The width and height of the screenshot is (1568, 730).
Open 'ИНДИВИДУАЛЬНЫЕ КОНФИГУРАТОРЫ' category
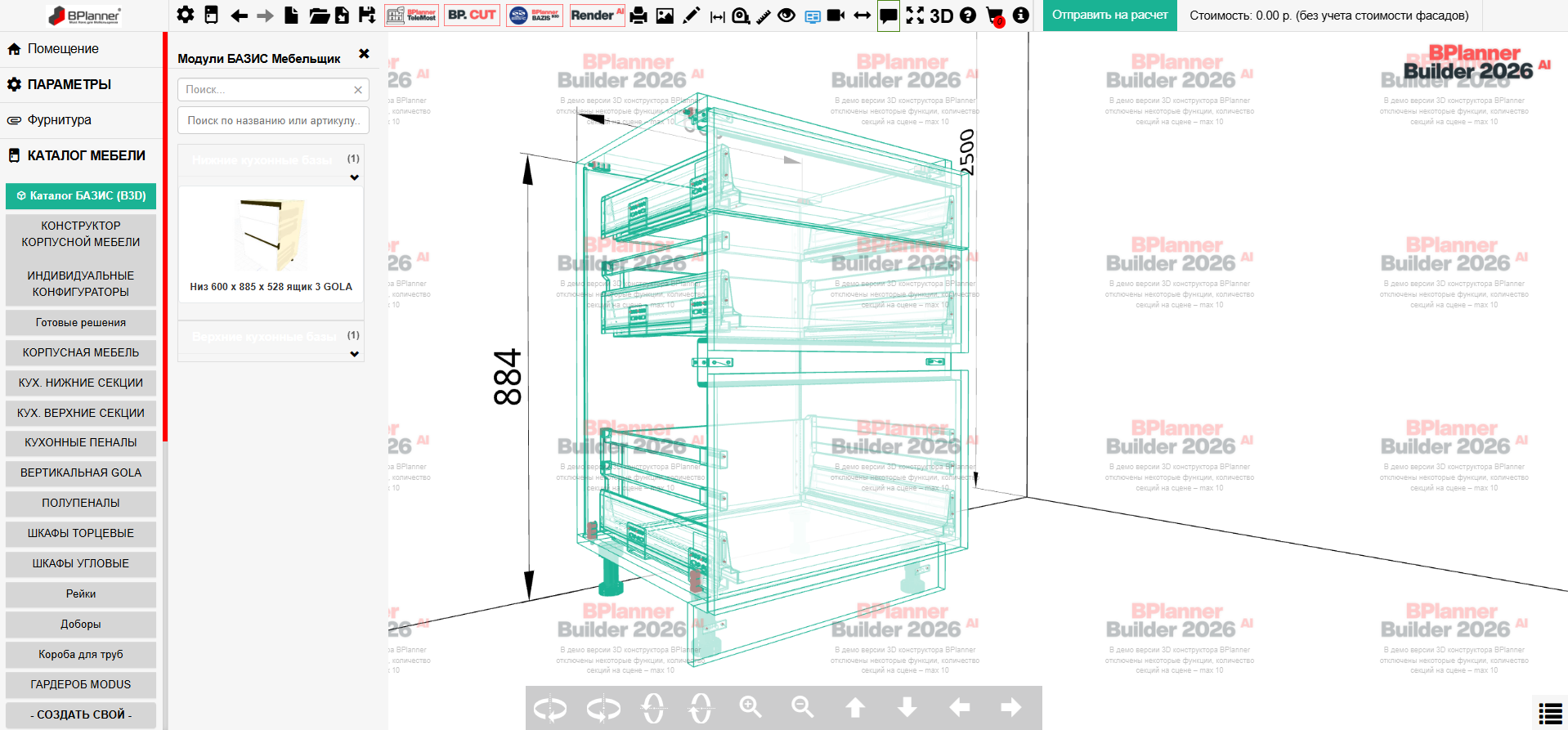click(x=81, y=284)
